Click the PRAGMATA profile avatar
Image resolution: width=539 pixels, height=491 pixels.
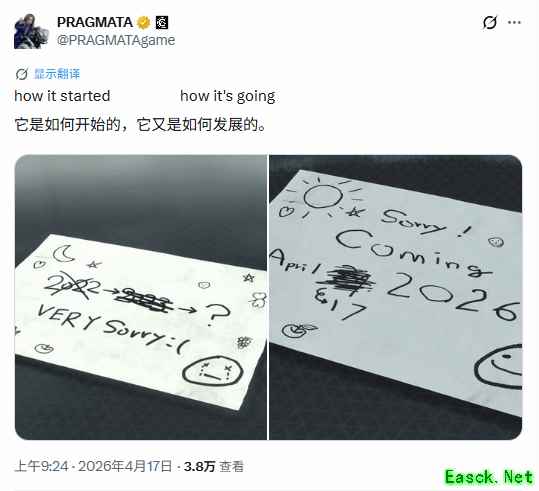(31, 32)
